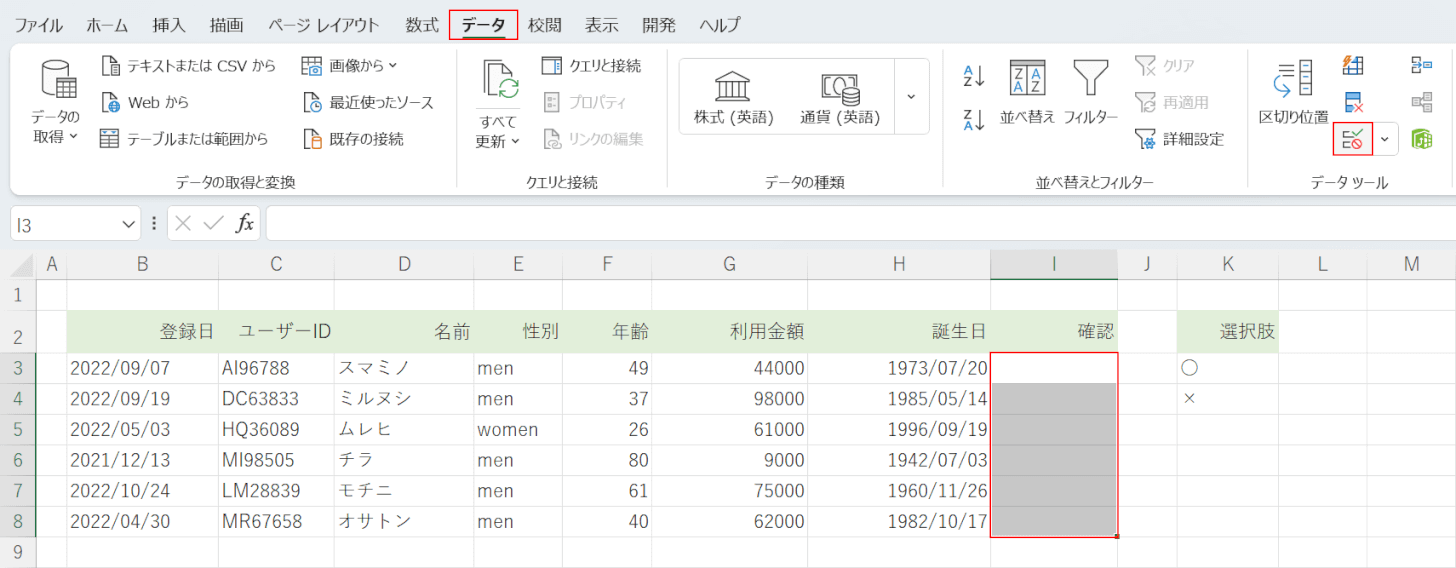Expand the data types gallery
This screenshot has width=1456, height=568.
tap(911, 96)
